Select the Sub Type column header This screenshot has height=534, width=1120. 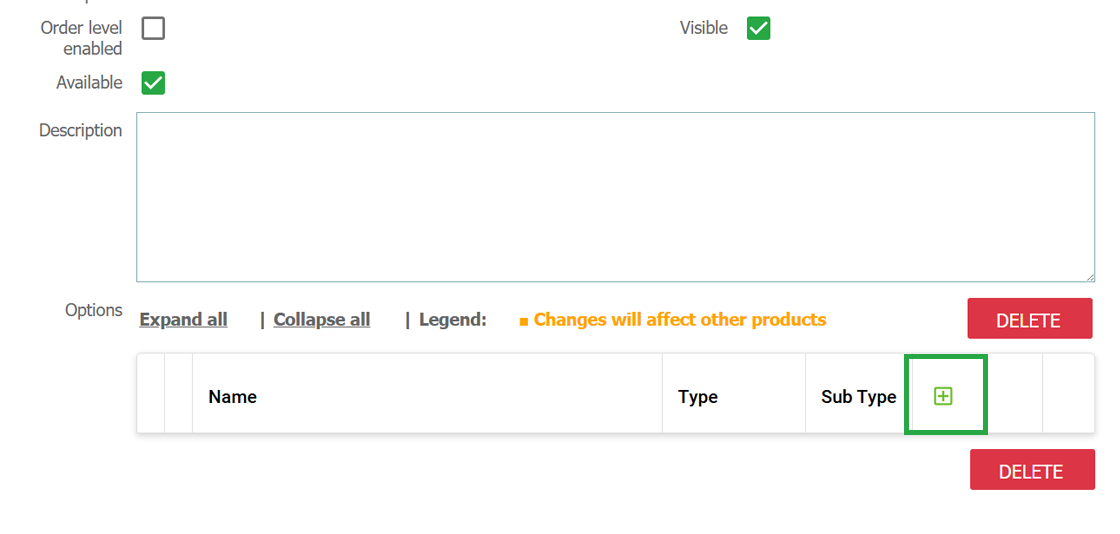coord(859,397)
